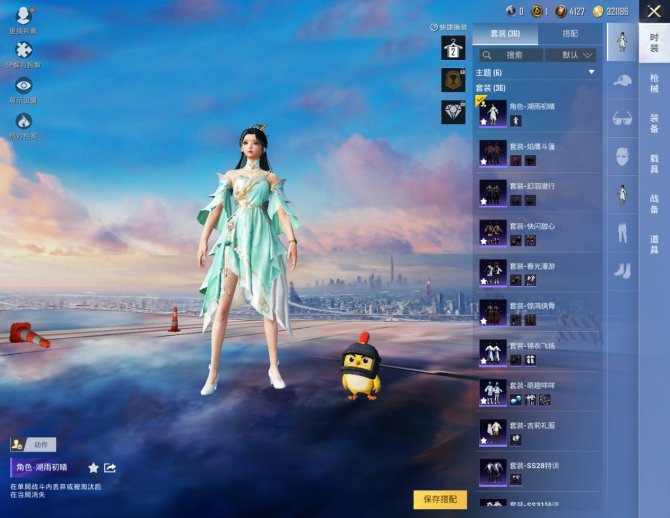Image resolution: width=670 pixels, height=518 pixels.
Task: Favorite the outfit with the star icon
Action: tap(93, 468)
